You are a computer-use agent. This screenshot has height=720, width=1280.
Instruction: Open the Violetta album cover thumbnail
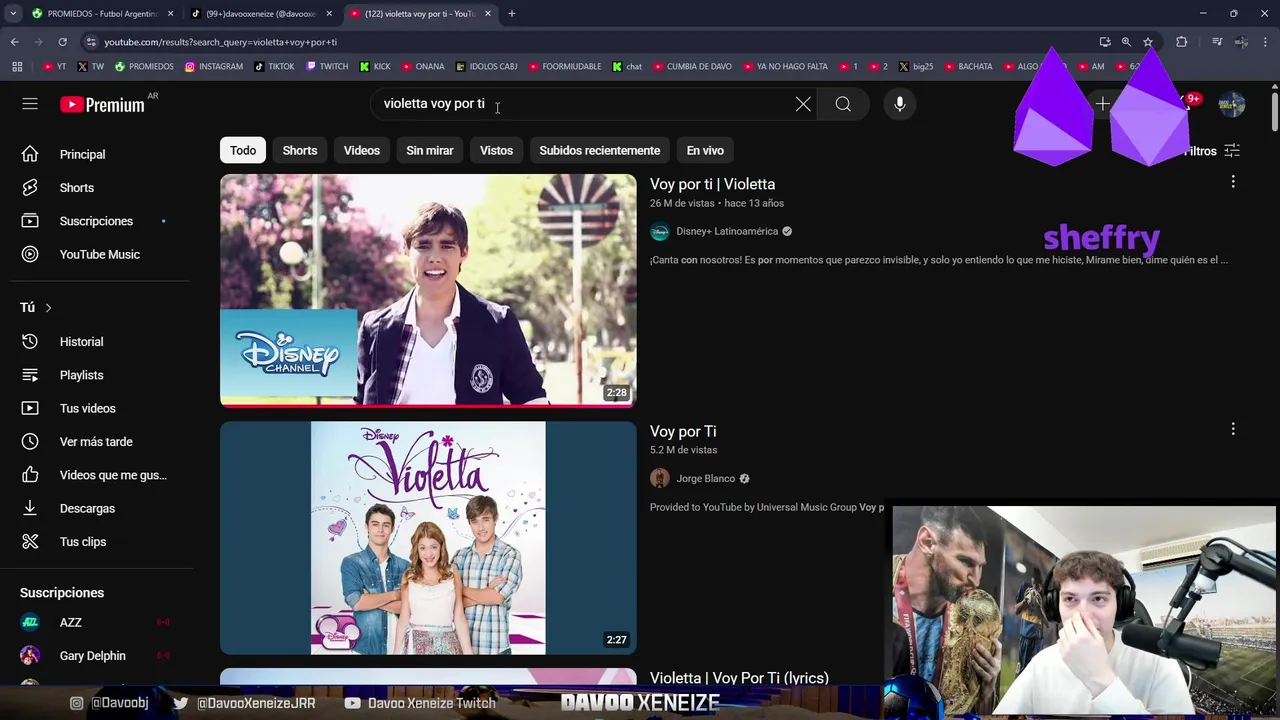pos(428,538)
